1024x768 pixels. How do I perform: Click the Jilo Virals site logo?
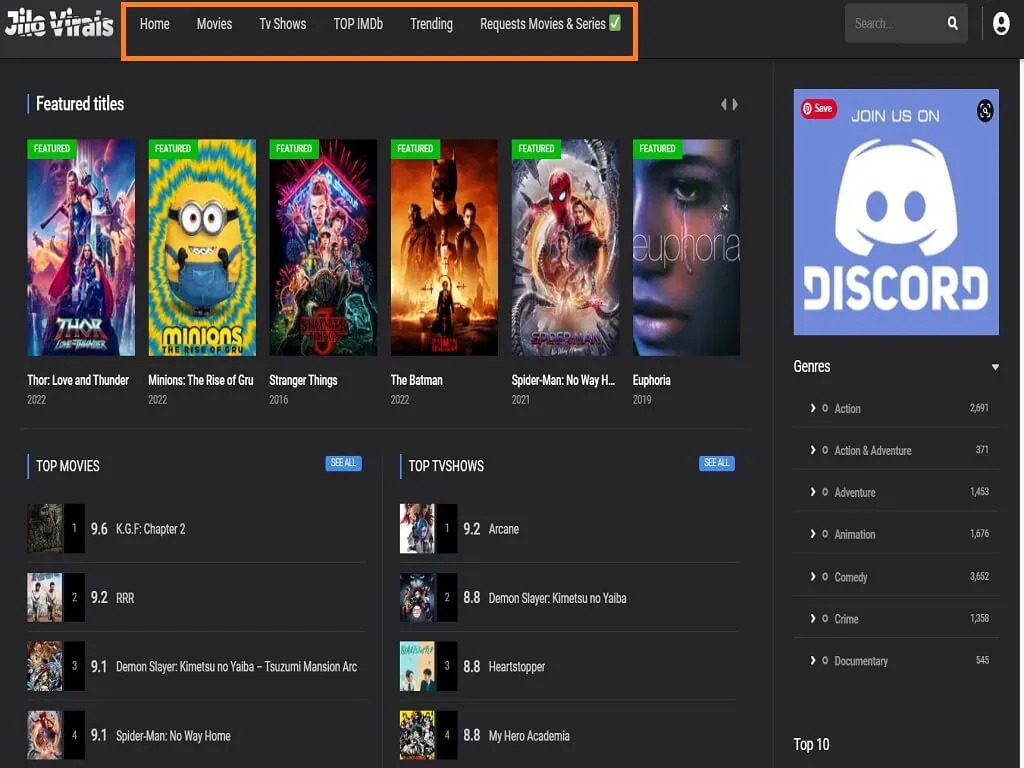pos(59,24)
